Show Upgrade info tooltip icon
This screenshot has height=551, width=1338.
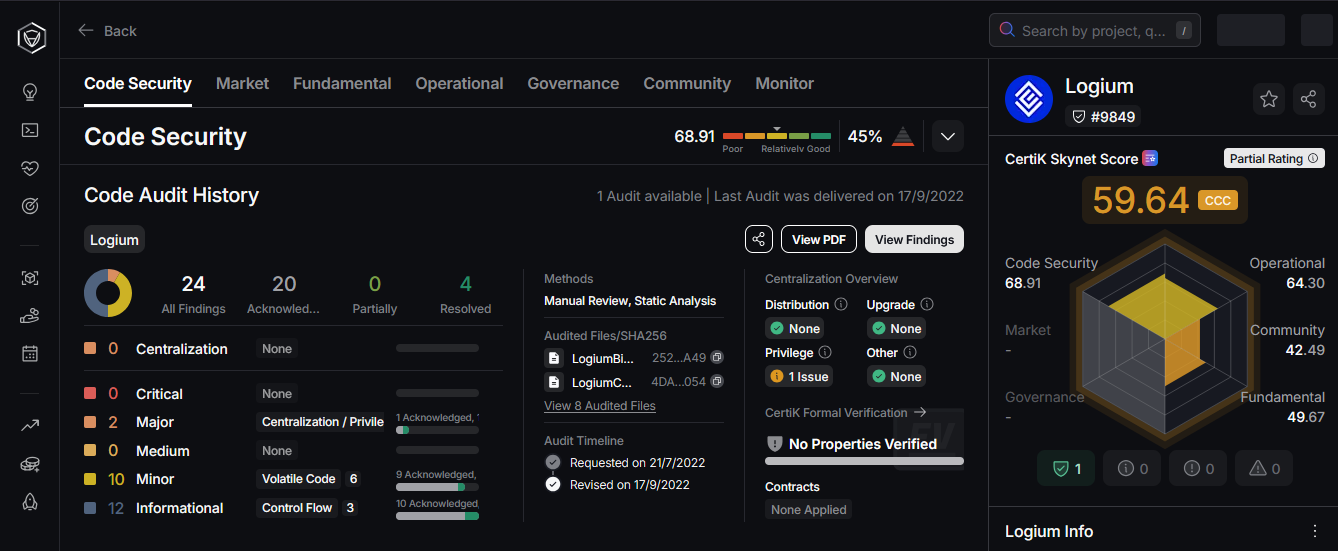[x=927, y=304]
